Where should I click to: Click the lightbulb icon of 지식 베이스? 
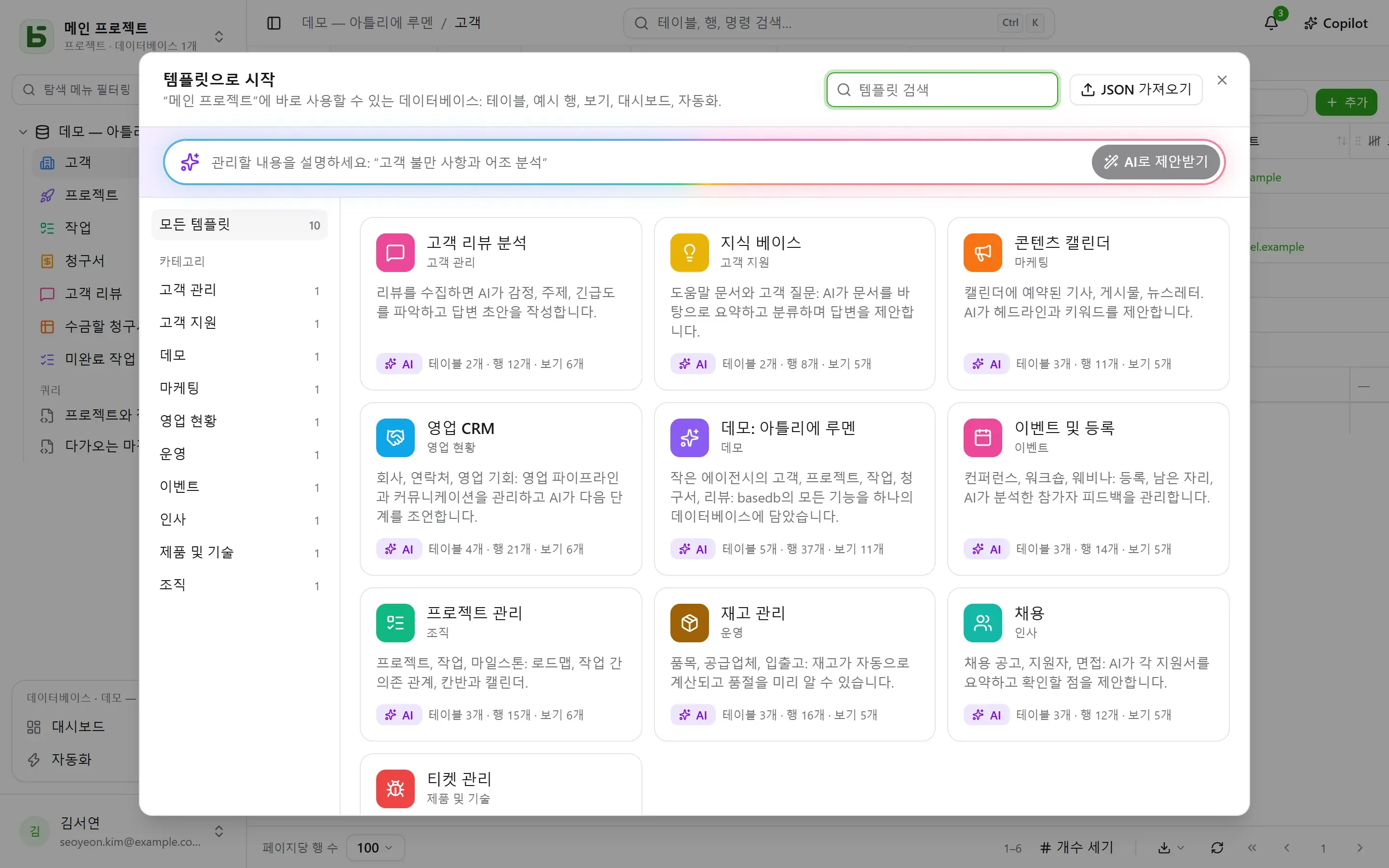(689, 253)
